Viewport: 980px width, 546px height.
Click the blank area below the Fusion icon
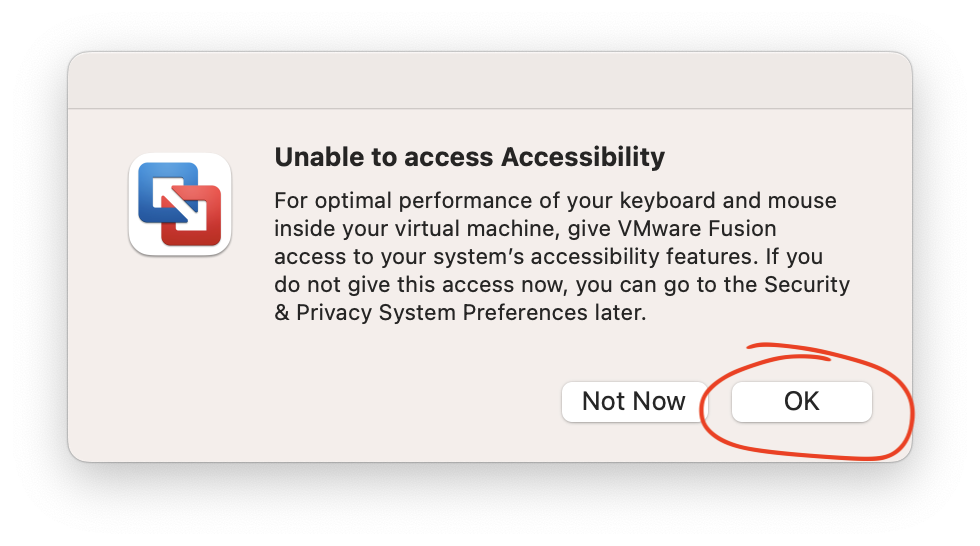[180, 350]
